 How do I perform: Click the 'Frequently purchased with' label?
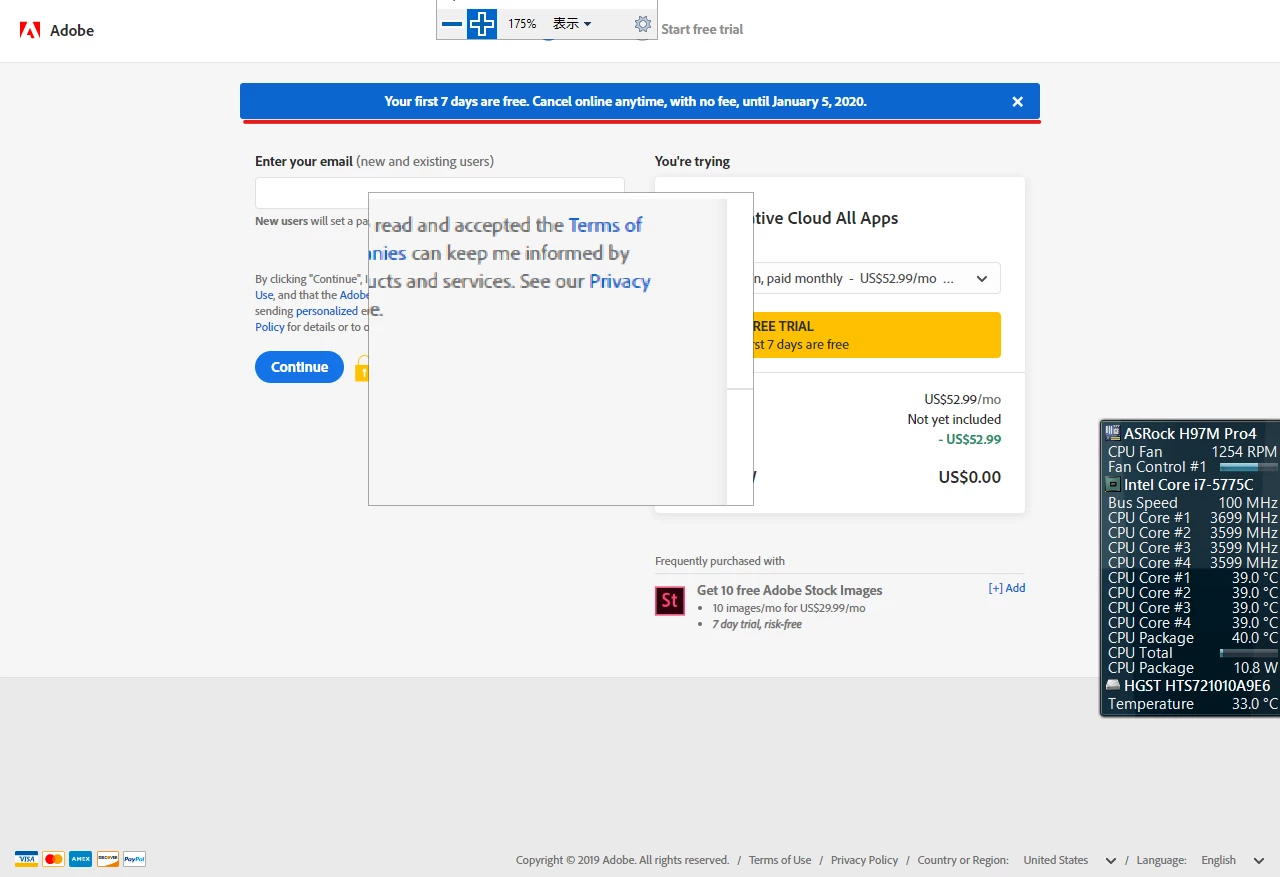(x=720, y=561)
